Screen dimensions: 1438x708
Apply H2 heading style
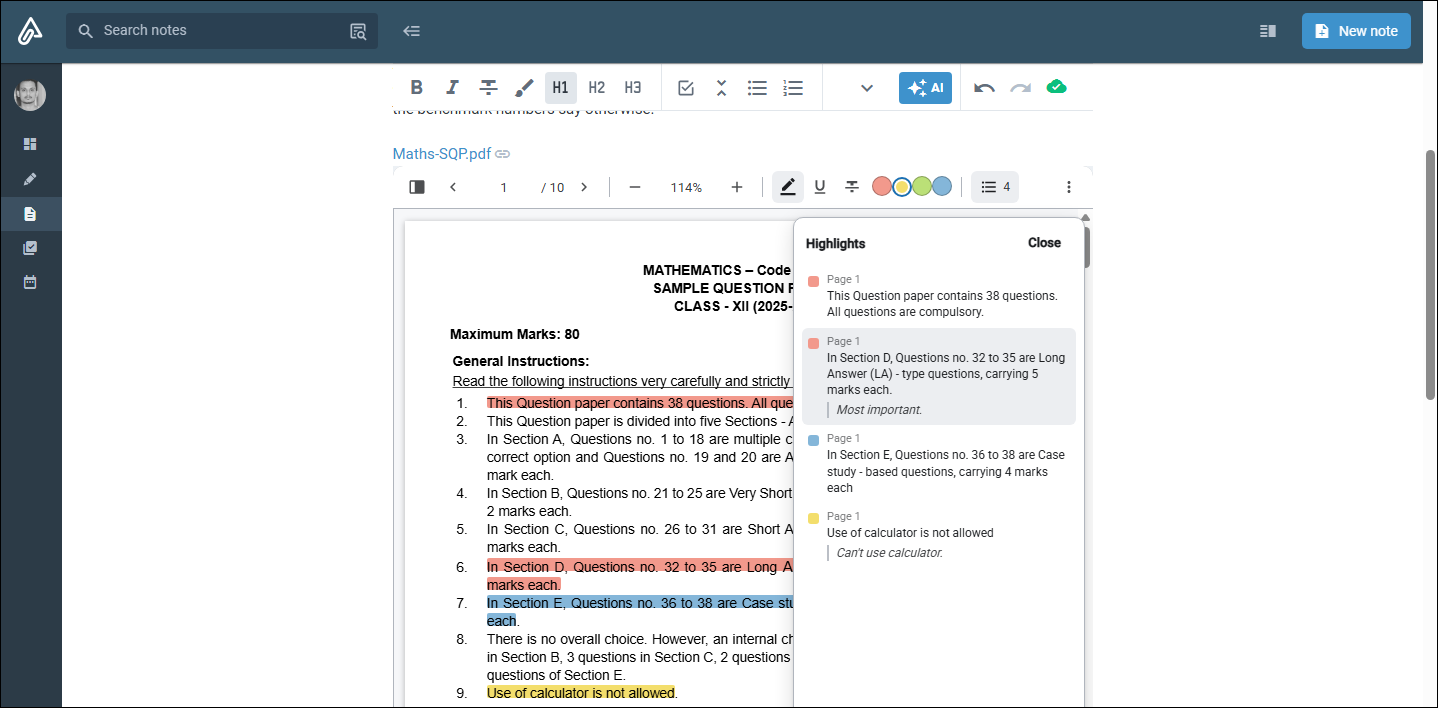(597, 88)
